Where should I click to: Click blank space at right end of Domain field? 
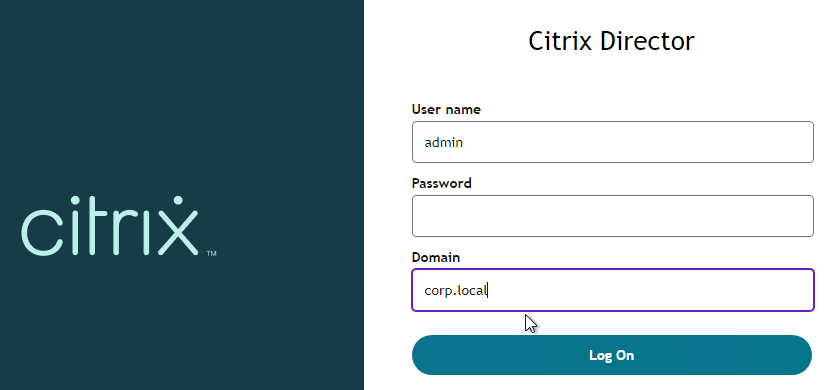click(746, 290)
